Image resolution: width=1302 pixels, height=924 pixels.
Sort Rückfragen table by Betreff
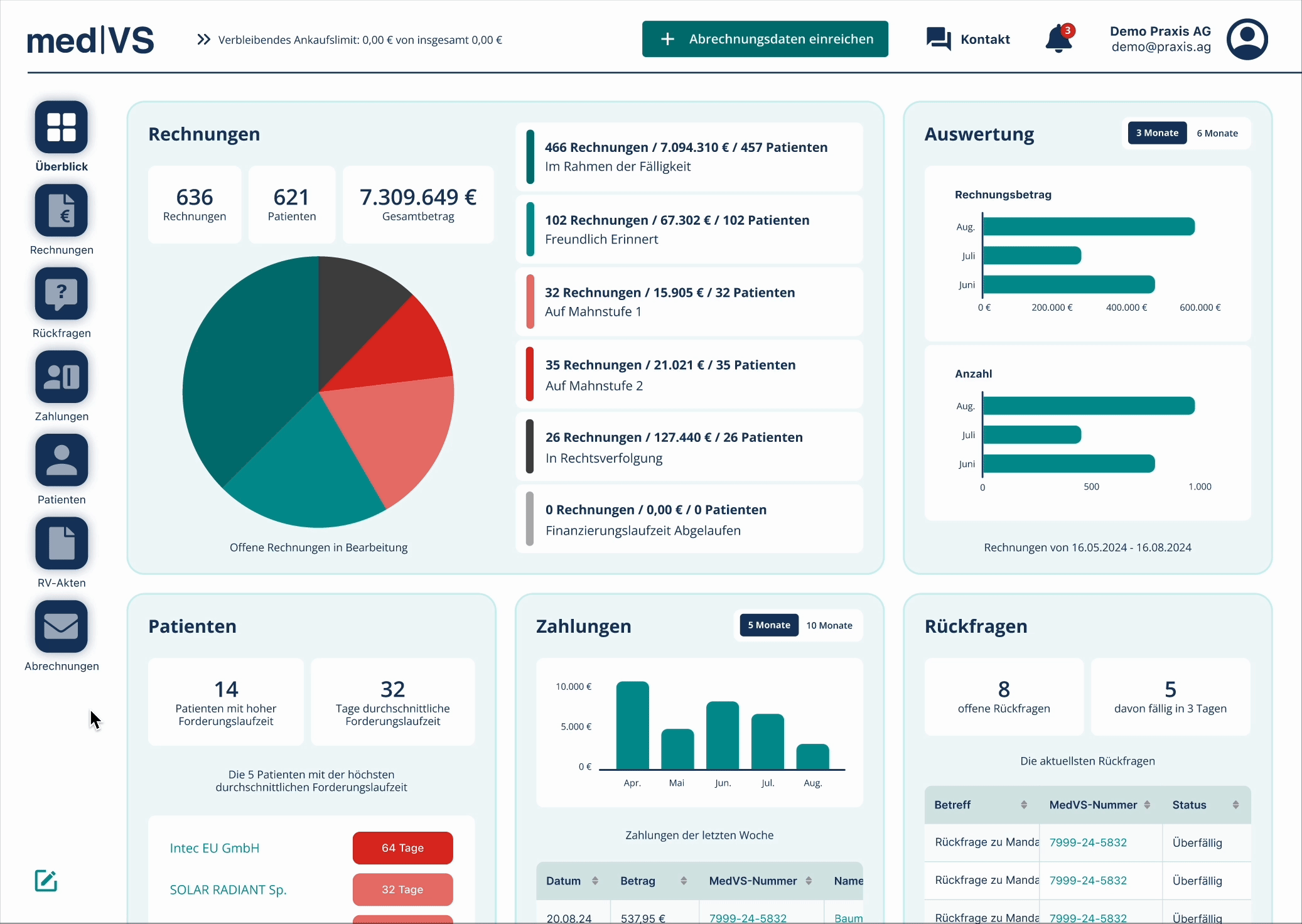coord(1023,805)
